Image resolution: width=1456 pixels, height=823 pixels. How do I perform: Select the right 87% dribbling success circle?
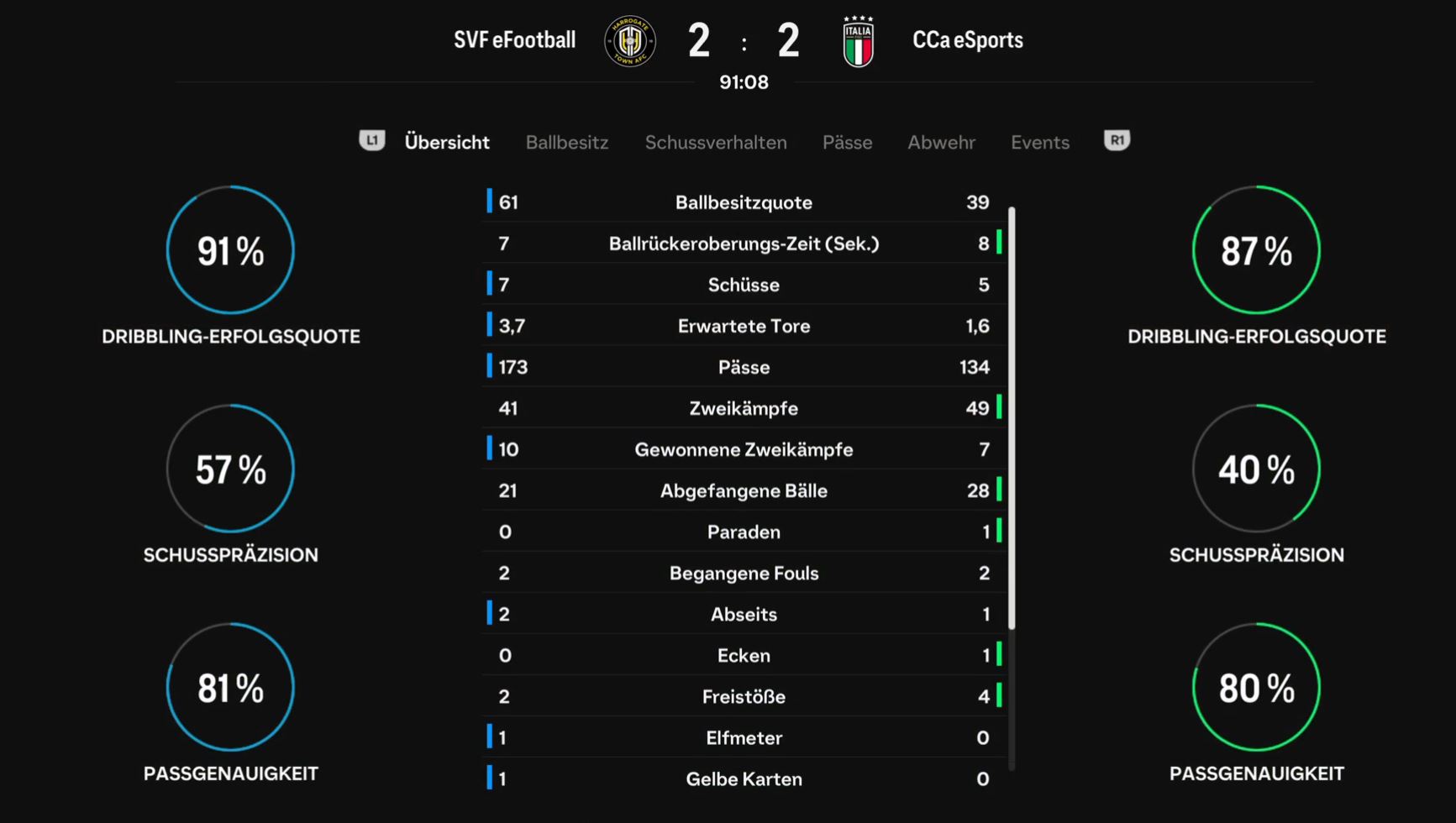point(1256,250)
